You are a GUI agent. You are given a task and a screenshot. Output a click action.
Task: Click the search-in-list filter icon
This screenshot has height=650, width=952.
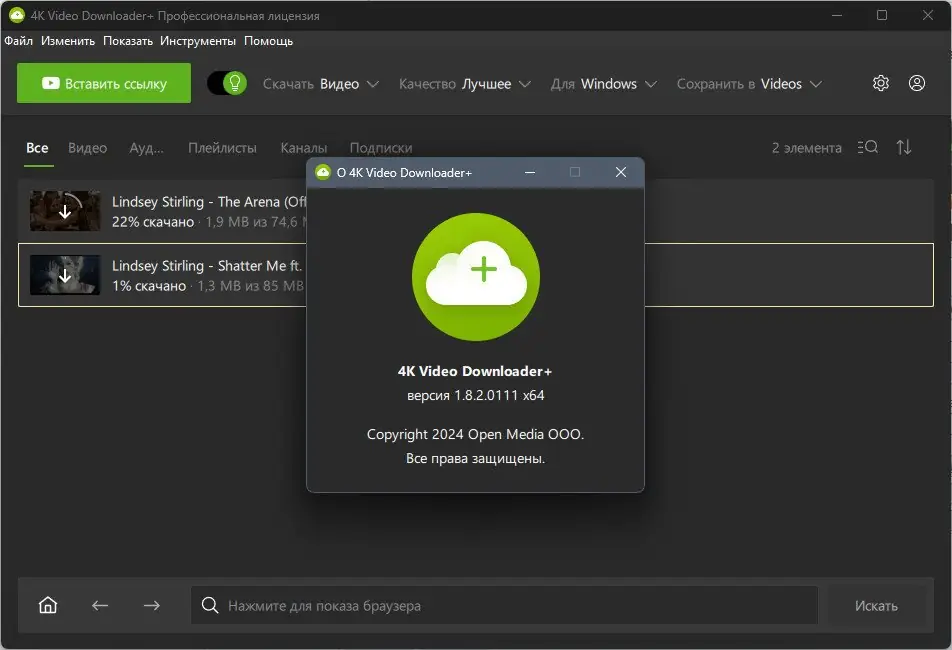(x=868, y=147)
